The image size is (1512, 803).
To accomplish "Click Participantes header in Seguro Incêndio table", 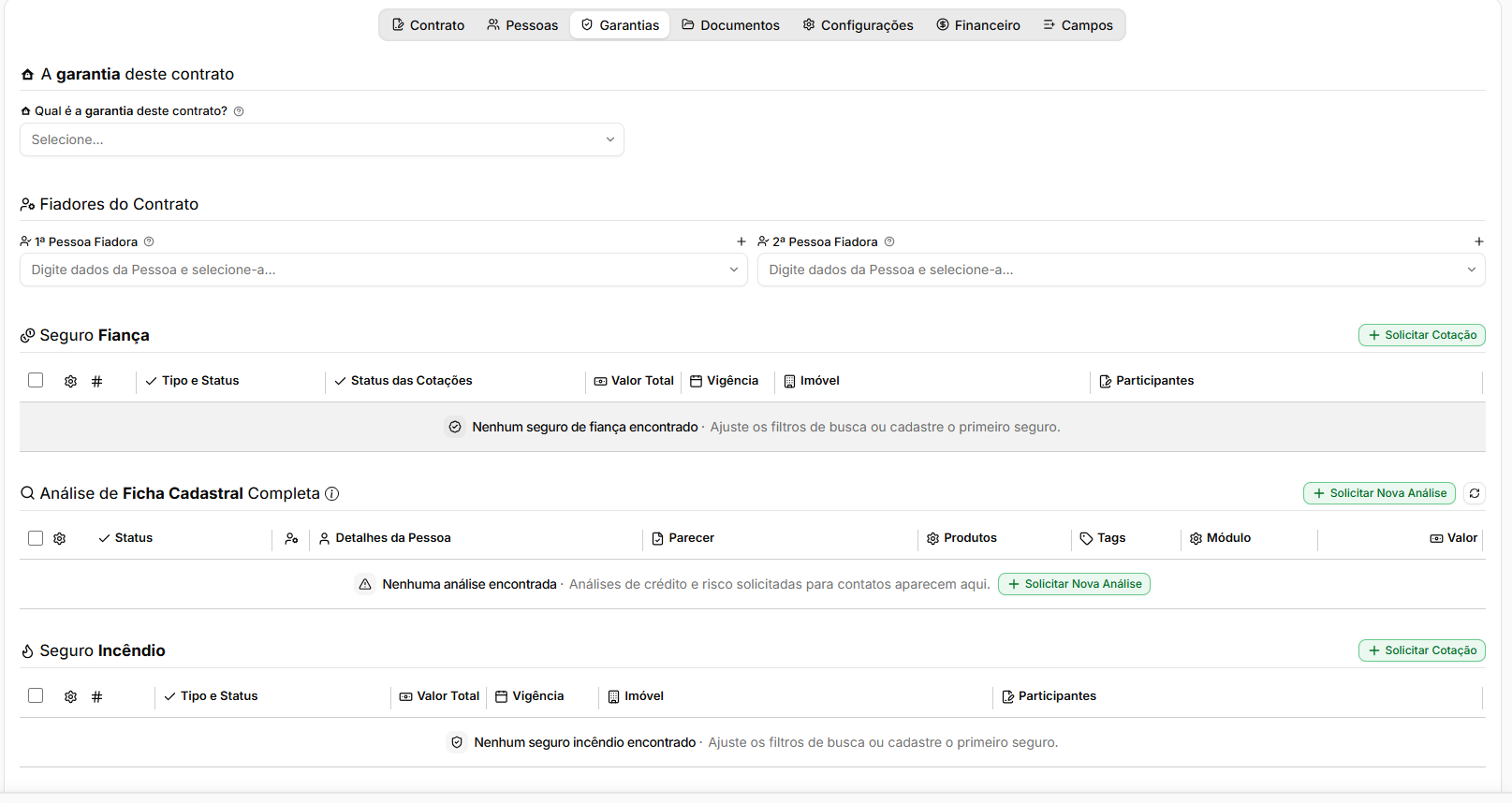I will [x=1049, y=696].
